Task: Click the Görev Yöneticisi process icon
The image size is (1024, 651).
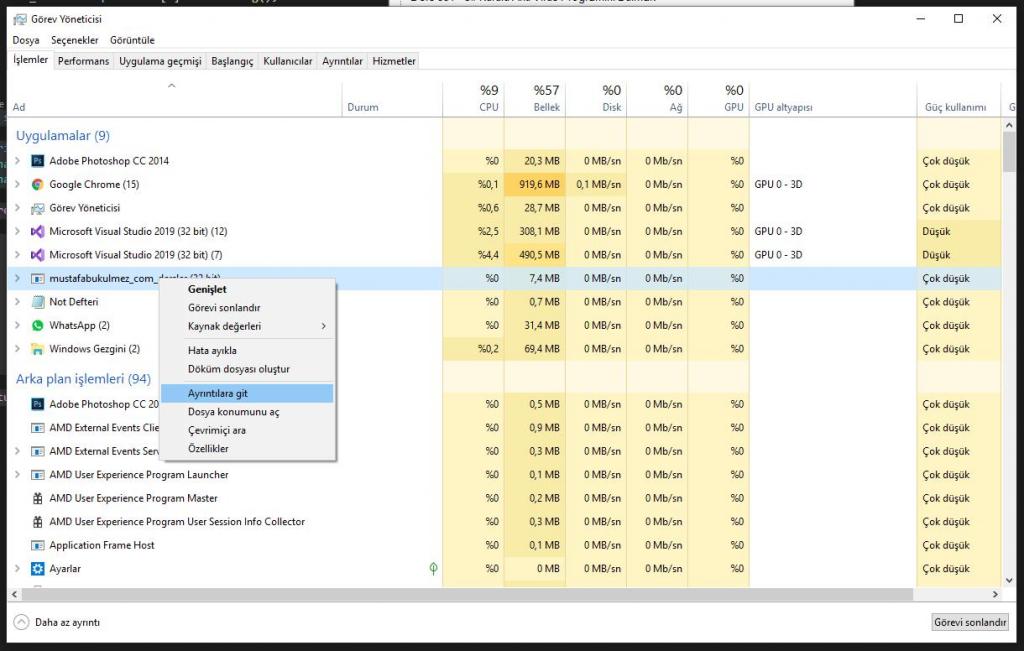Action: tap(38, 208)
